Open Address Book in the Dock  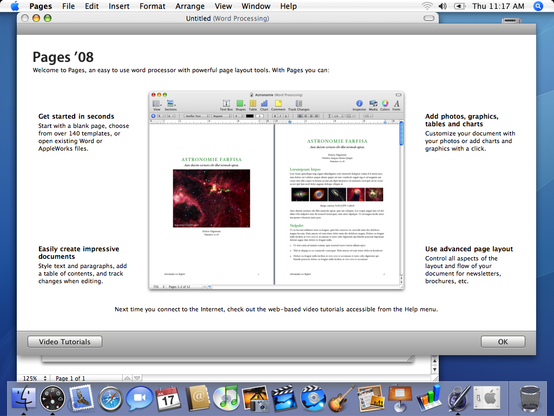pyautogui.click(x=197, y=398)
